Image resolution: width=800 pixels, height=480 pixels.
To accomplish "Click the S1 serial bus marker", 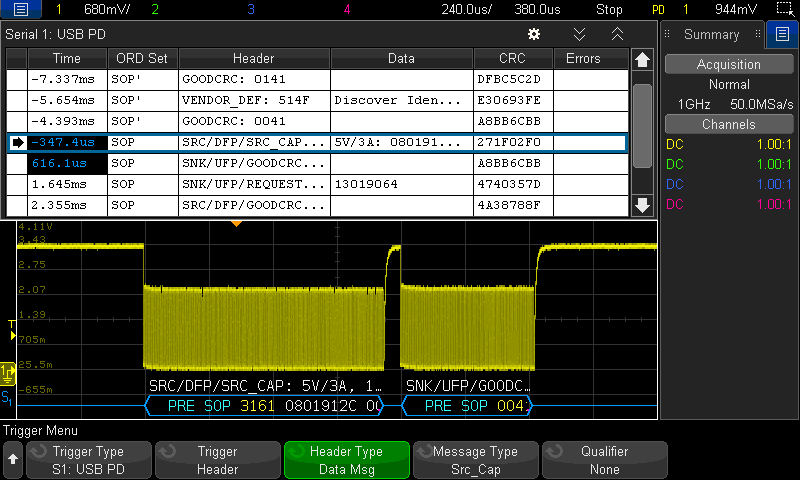I will tap(8, 398).
